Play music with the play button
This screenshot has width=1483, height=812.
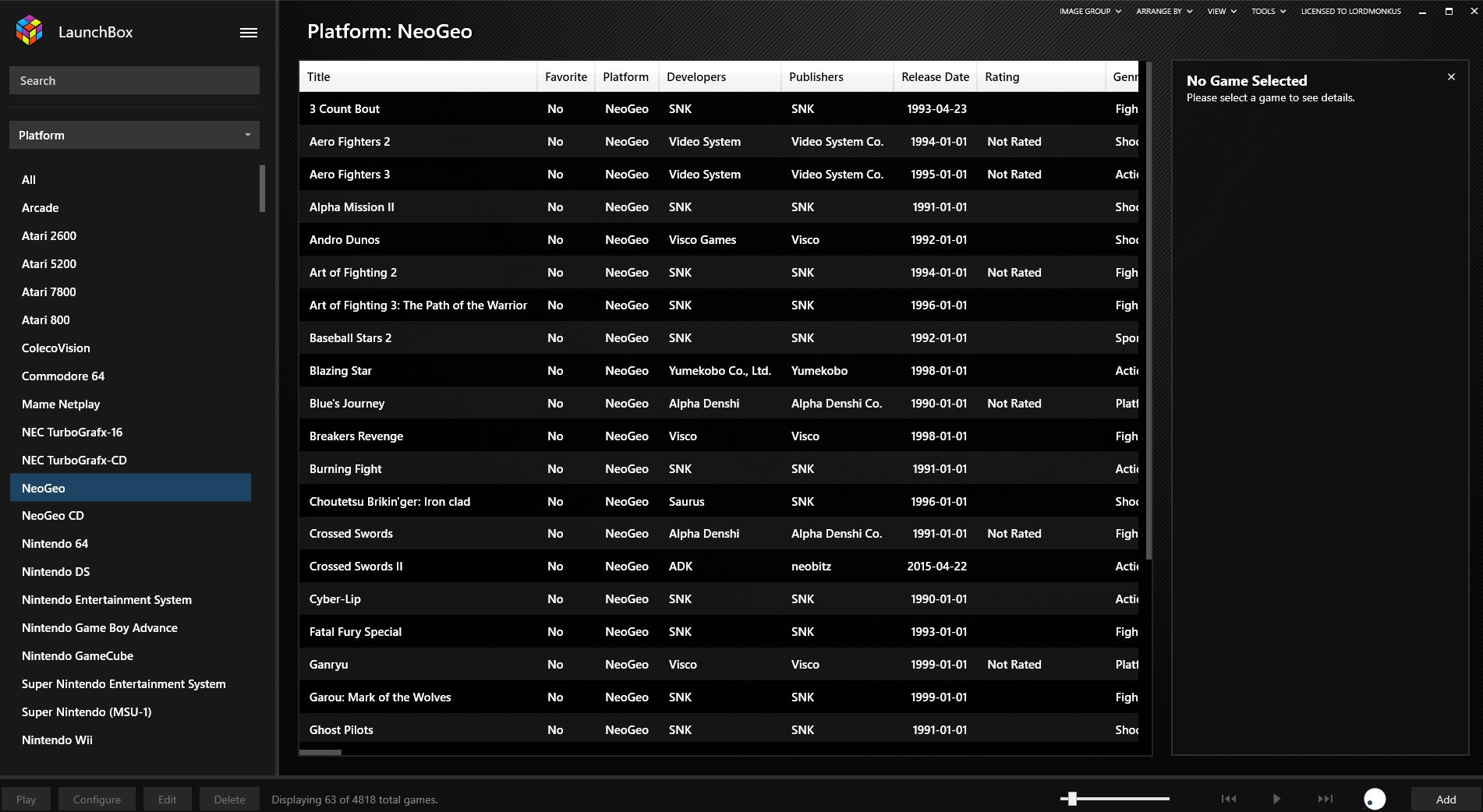1276,799
